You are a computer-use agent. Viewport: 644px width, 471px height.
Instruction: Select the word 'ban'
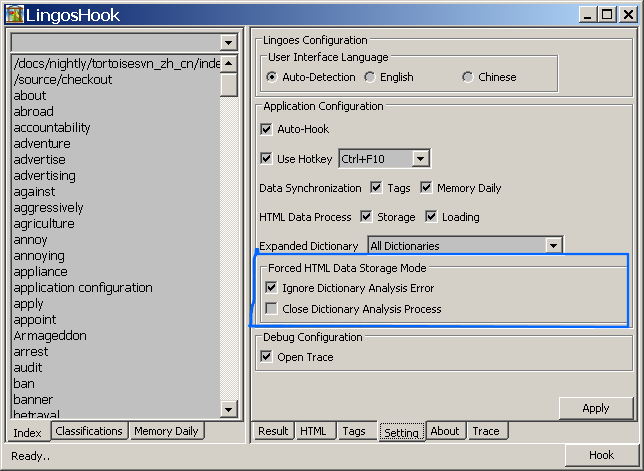click(x=116, y=384)
